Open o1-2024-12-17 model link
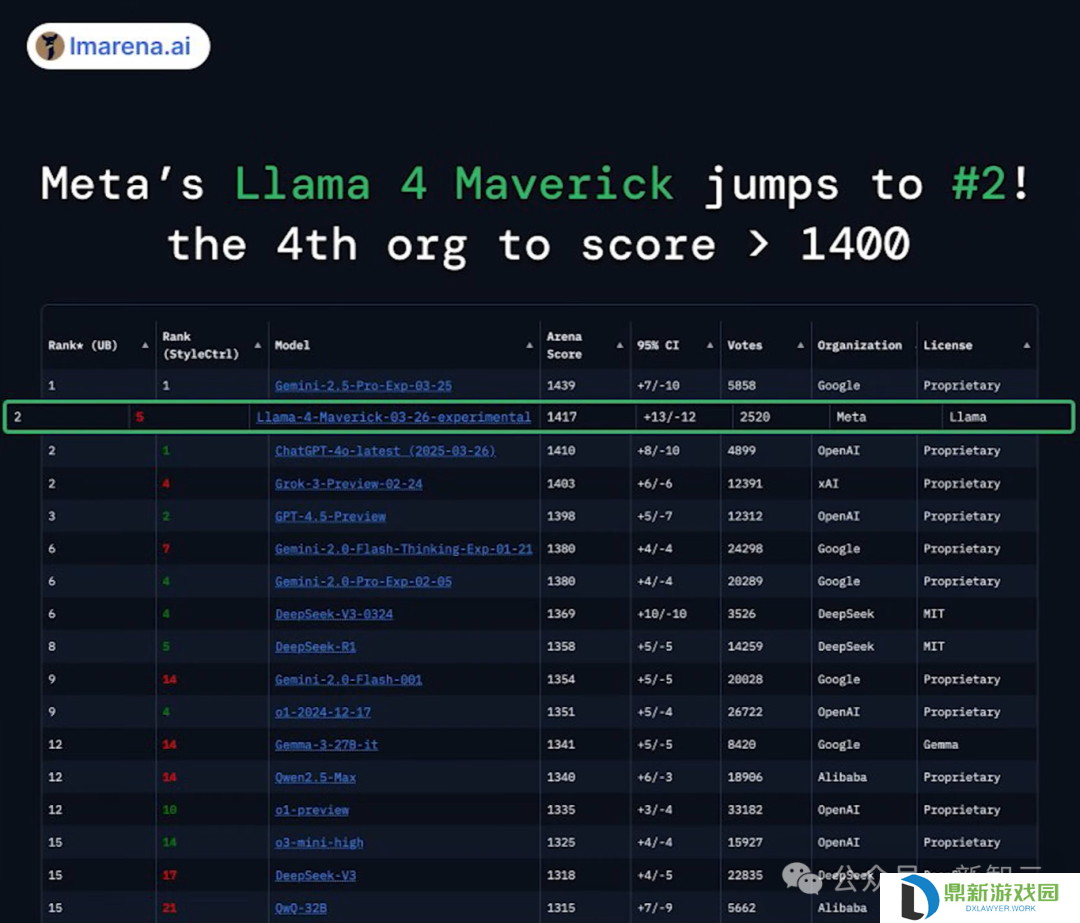Image resolution: width=1080 pixels, height=923 pixels. (x=322, y=712)
